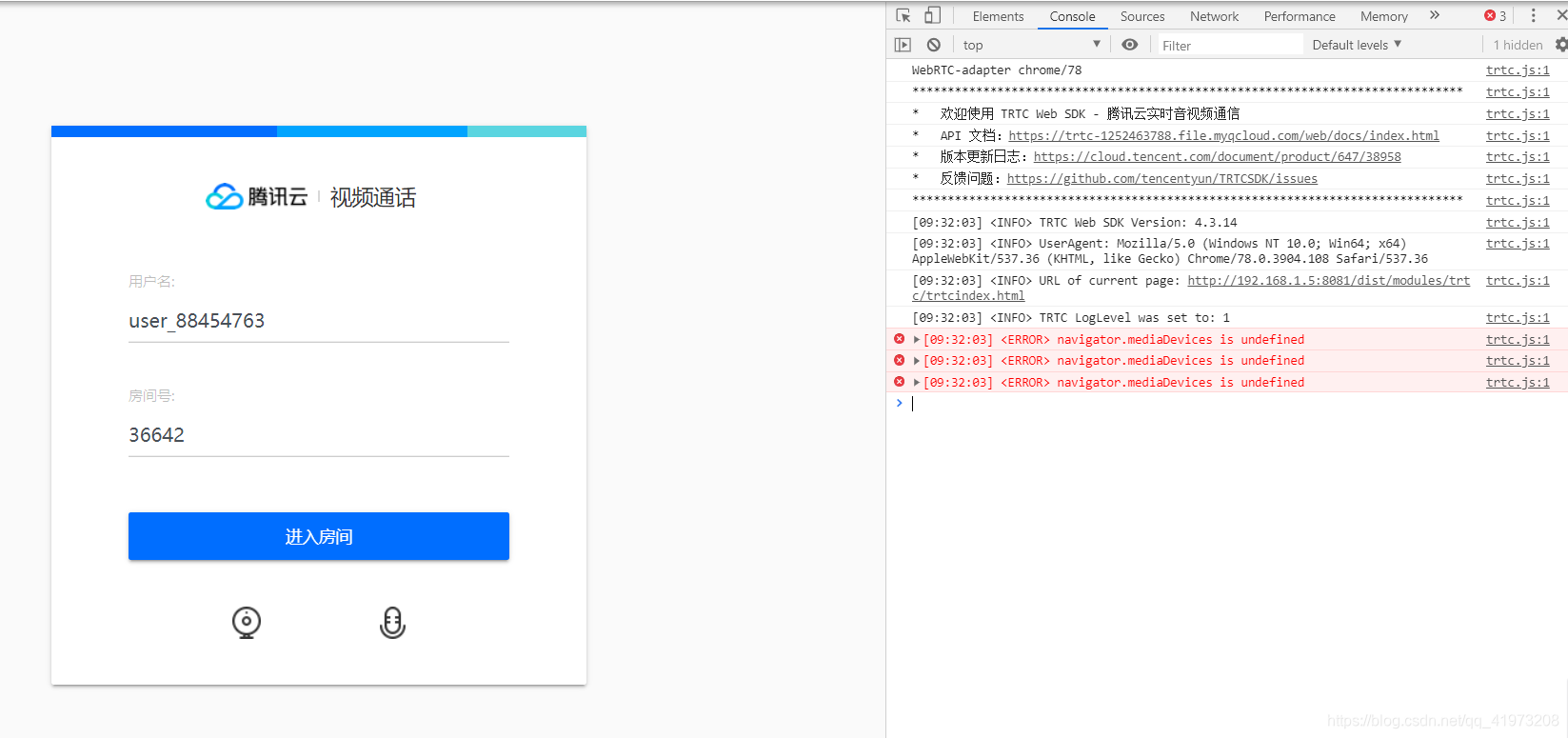Expand the first mediaDevices error entry
This screenshot has width=1568, height=738.
point(917,340)
